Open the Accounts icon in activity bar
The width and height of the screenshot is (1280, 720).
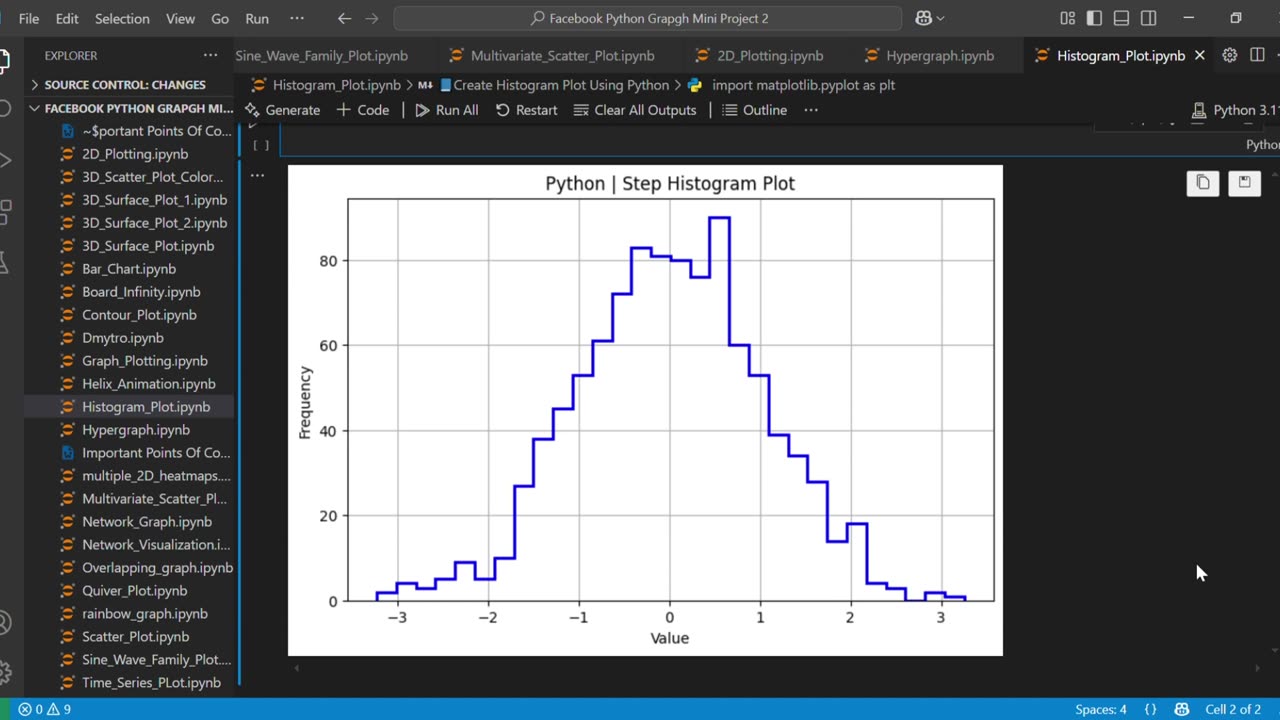[4, 624]
